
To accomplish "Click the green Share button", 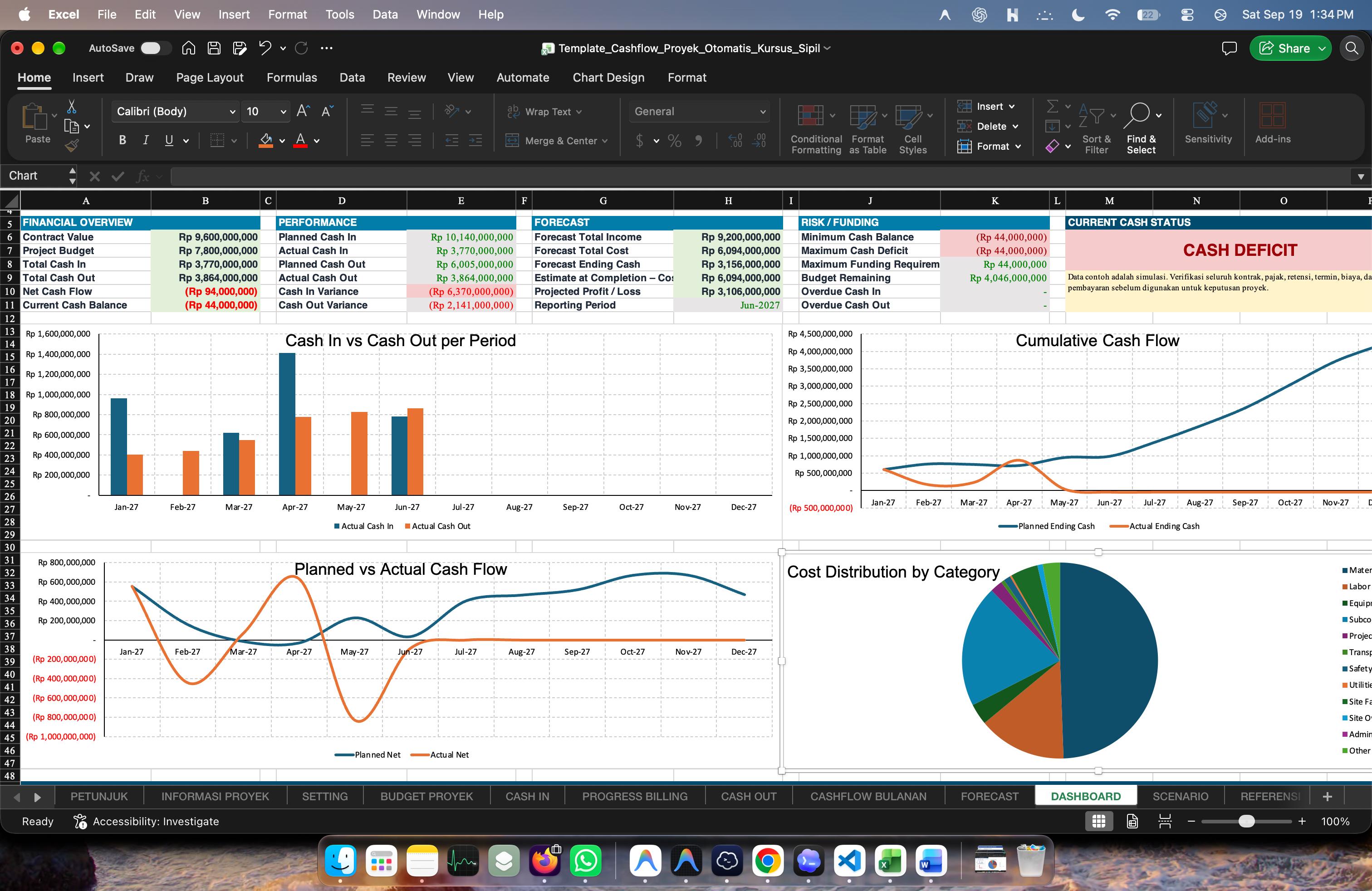I will [x=1290, y=49].
